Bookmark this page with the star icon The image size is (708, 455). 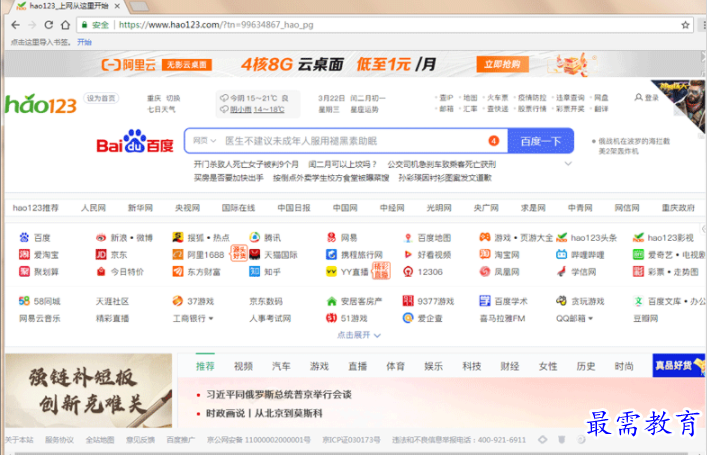[x=685, y=25]
